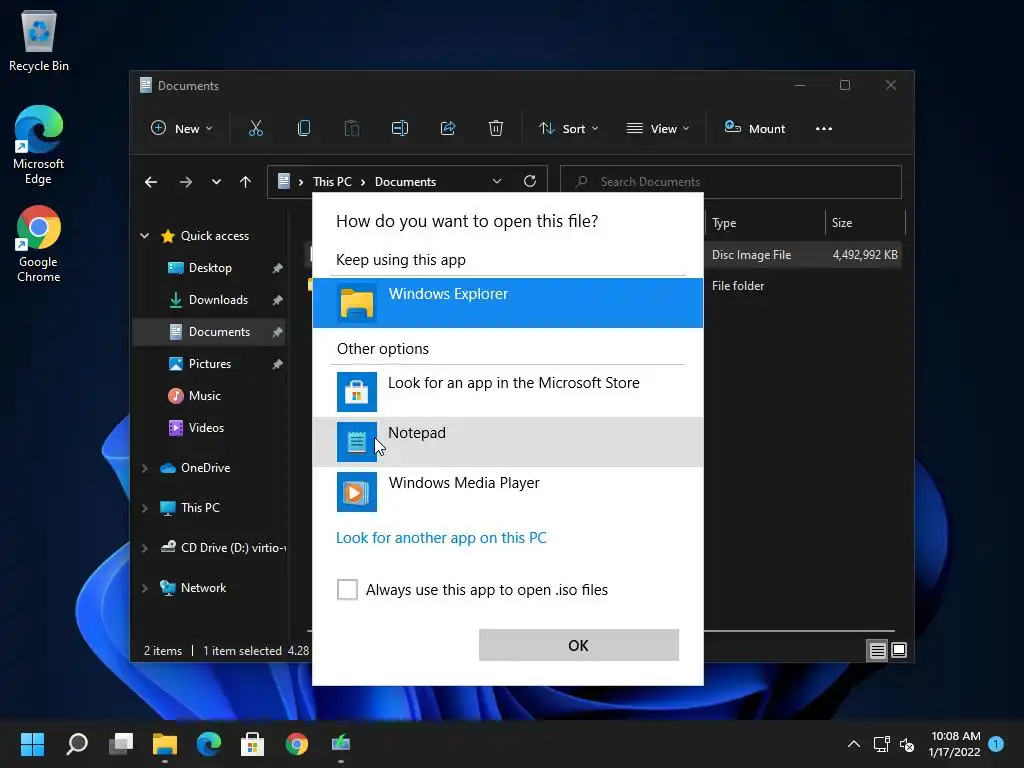The height and width of the screenshot is (768, 1024).
Task: Open the Sort dropdown menu
Action: click(568, 129)
